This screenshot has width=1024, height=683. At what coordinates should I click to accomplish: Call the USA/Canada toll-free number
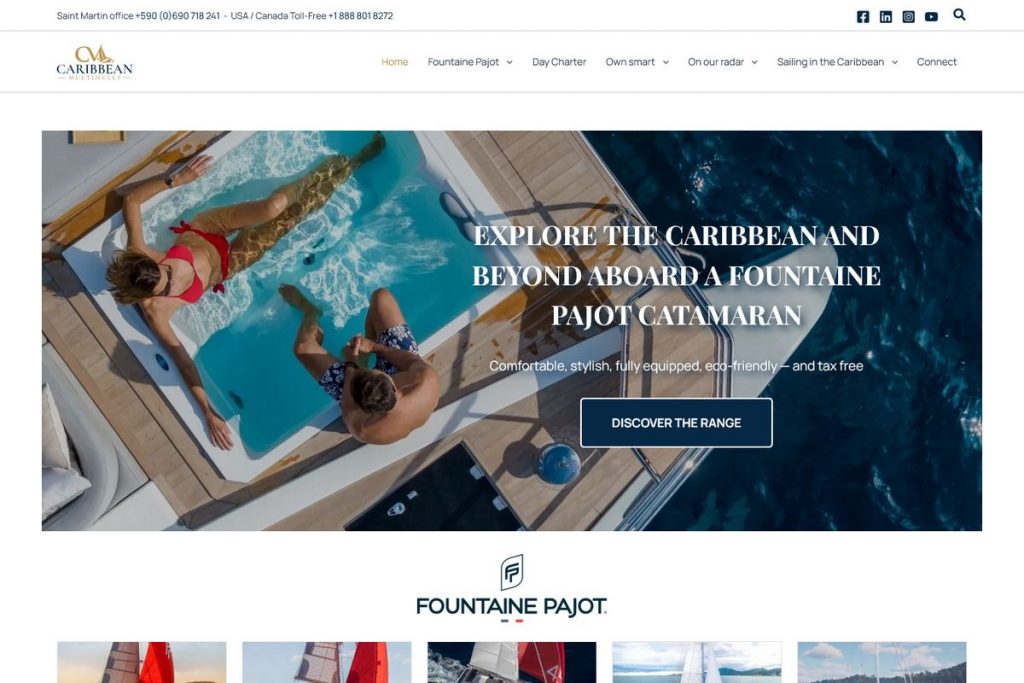(360, 16)
